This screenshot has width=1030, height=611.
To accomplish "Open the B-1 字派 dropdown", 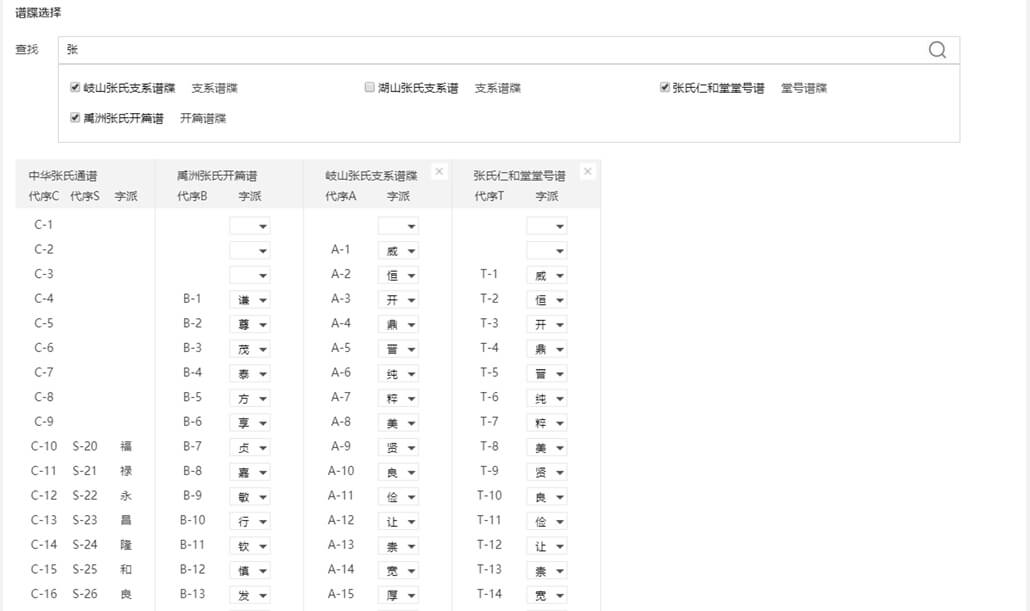I will tap(249, 299).
